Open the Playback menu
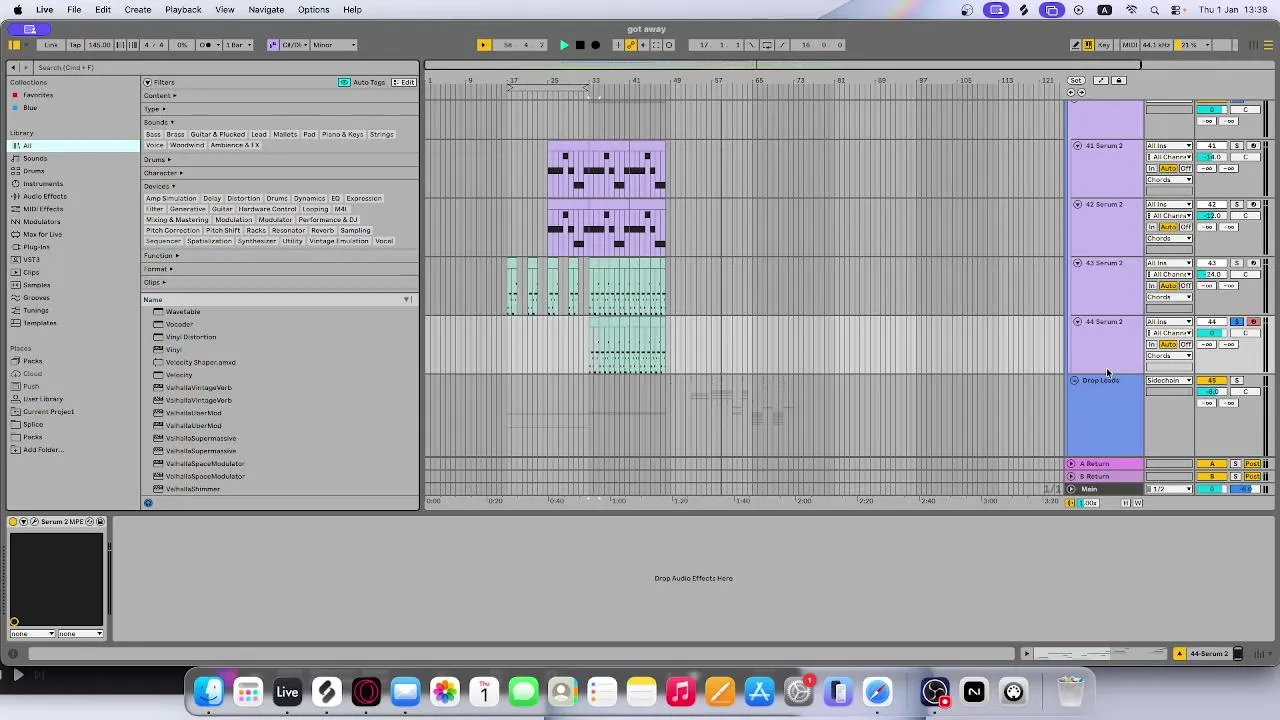 pyautogui.click(x=183, y=9)
